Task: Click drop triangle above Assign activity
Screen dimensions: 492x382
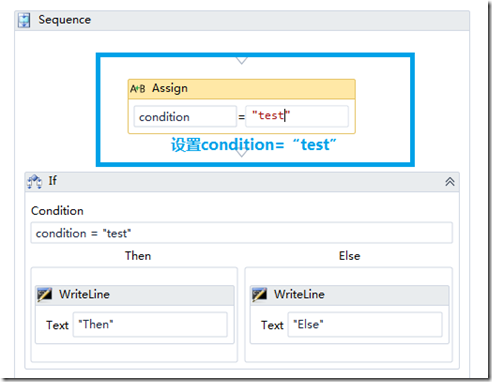Action: tap(242, 61)
